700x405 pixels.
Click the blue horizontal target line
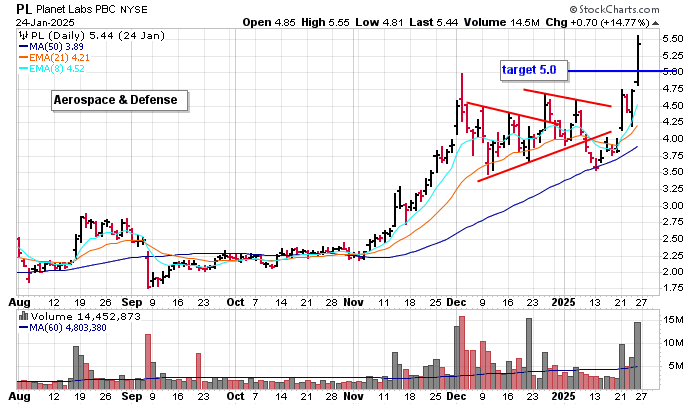tap(610, 71)
